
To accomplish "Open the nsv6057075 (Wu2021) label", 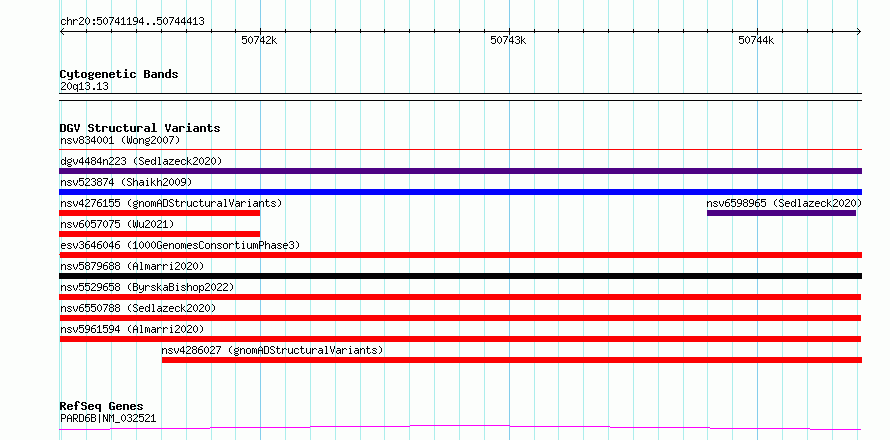I will tap(117, 224).
